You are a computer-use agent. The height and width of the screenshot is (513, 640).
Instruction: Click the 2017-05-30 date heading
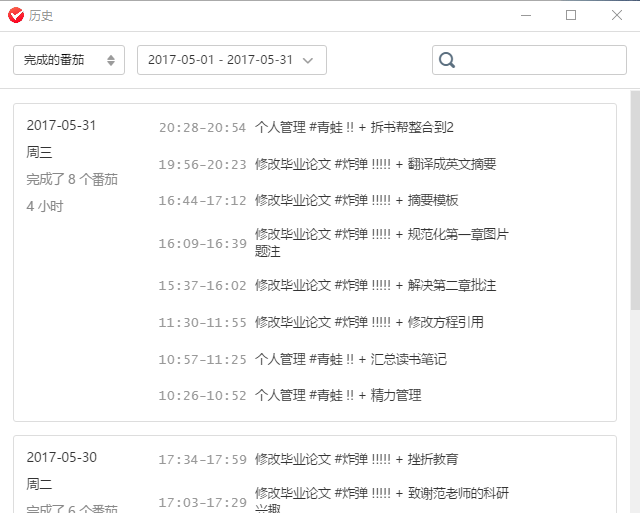click(62, 457)
